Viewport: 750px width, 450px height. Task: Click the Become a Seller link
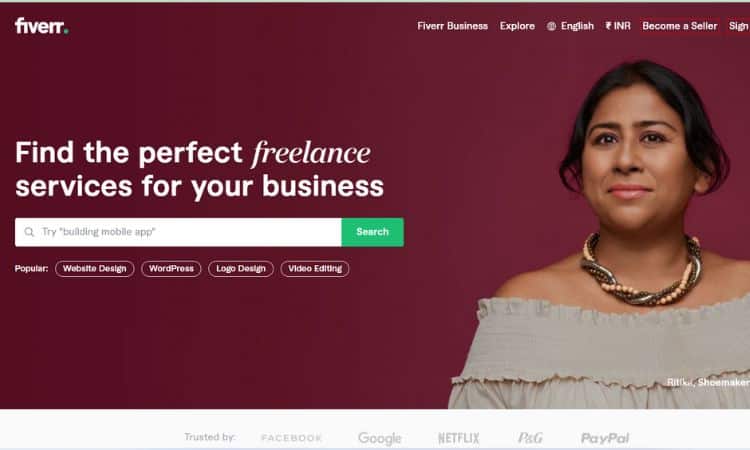click(680, 26)
